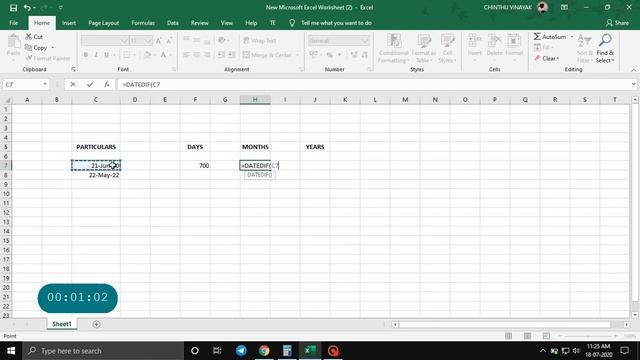Click Merge & Center
This screenshot has width=640, height=360.
(x=268, y=55)
